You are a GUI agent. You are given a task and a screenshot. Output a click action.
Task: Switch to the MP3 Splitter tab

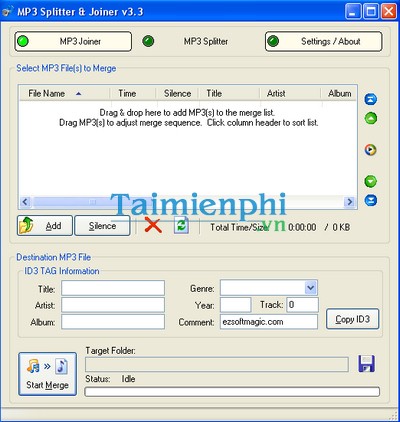(206, 41)
